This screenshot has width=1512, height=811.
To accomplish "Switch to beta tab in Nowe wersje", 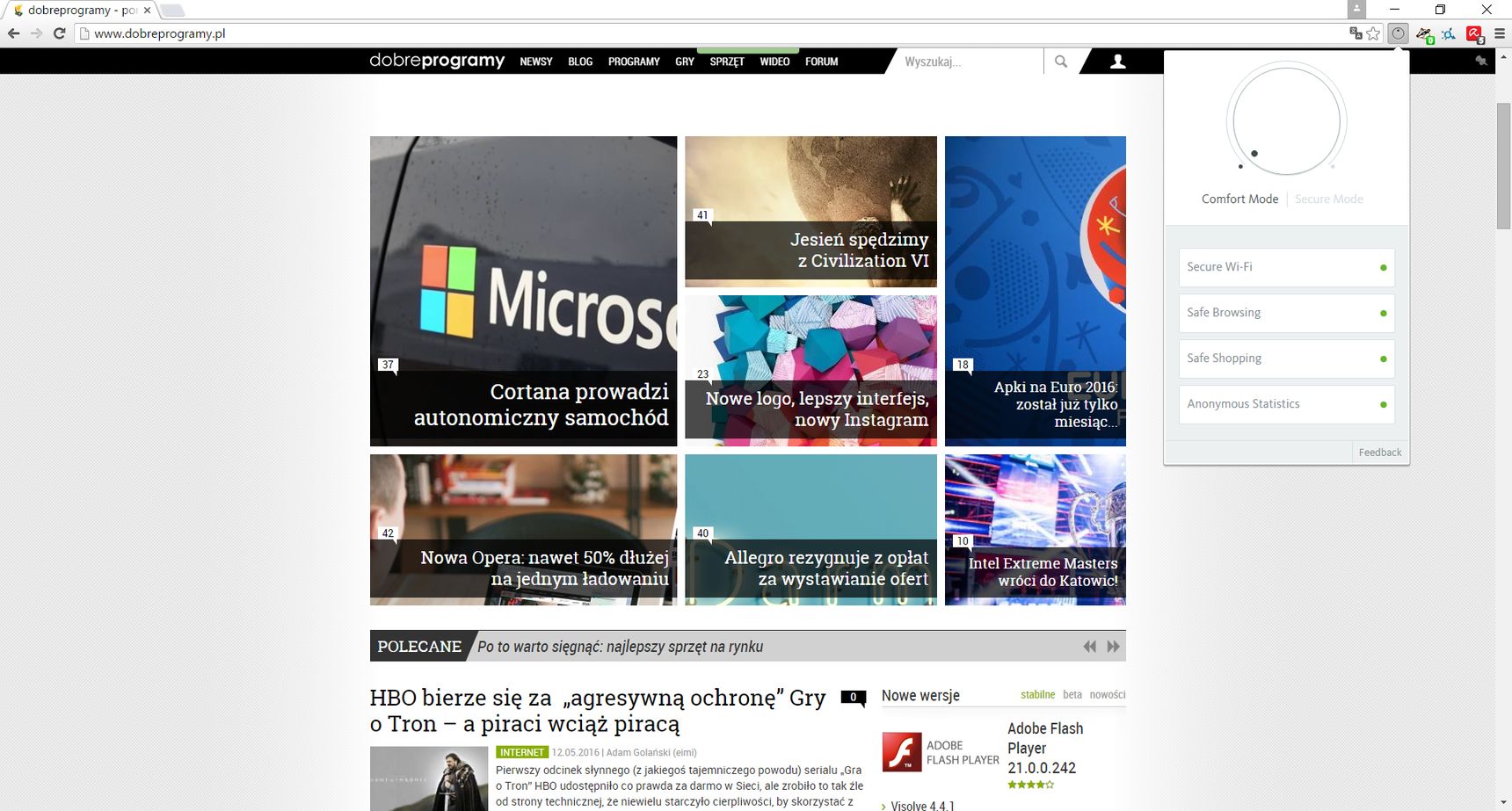I will [x=1072, y=694].
